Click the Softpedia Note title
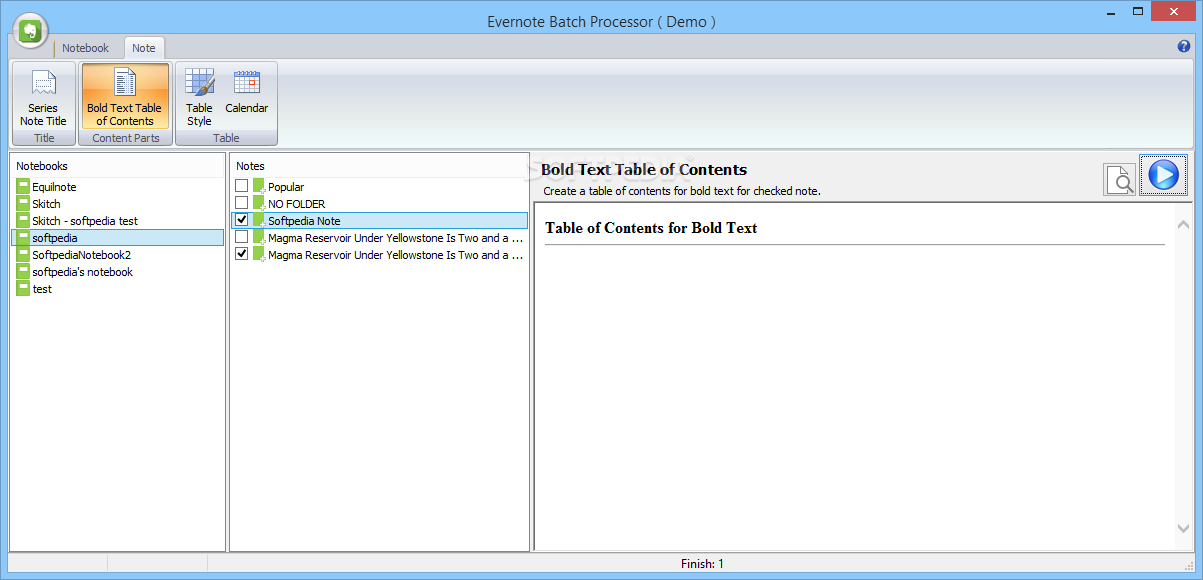1203x580 pixels. (x=304, y=221)
